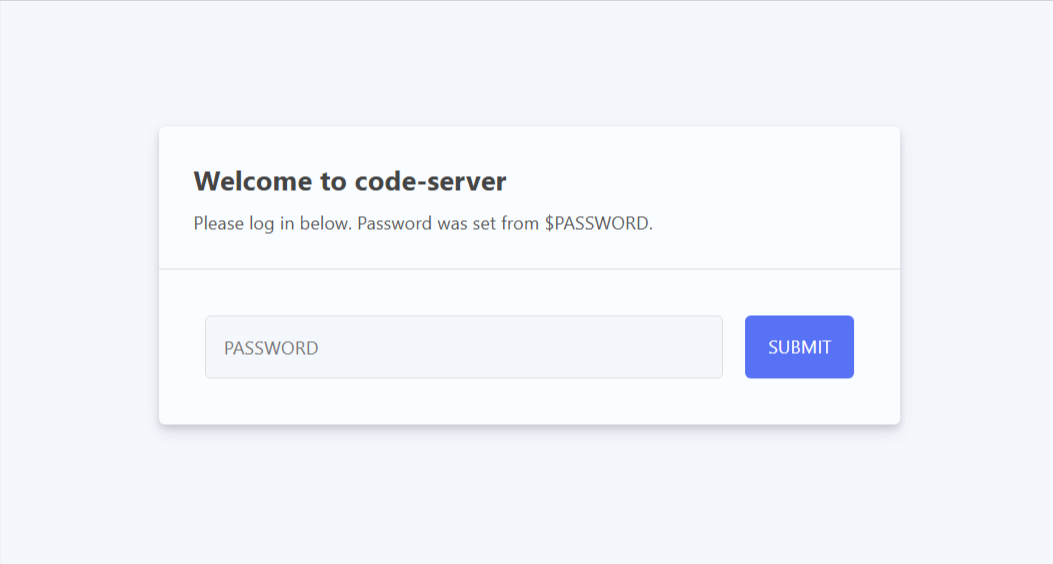Click the 'Welcome to code-server' heading
Viewport: 1053px width, 564px height.
point(350,181)
